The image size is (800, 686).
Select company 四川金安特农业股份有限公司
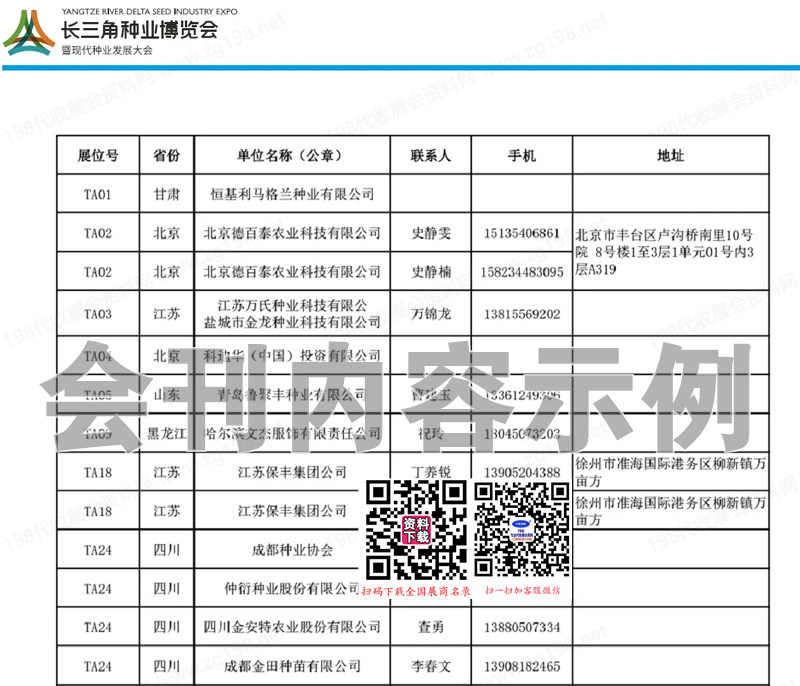[x=292, y=627]
